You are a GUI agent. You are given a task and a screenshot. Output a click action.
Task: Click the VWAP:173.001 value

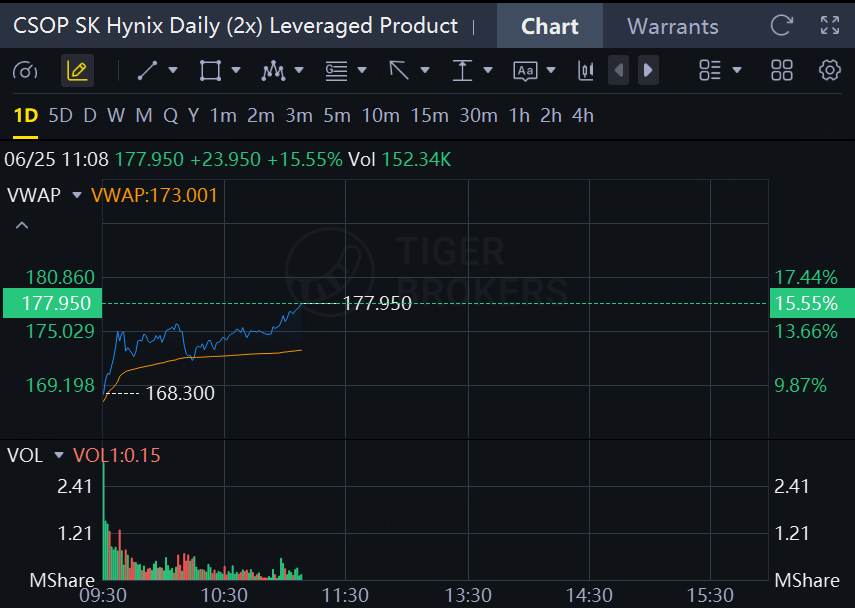(154, 195)
